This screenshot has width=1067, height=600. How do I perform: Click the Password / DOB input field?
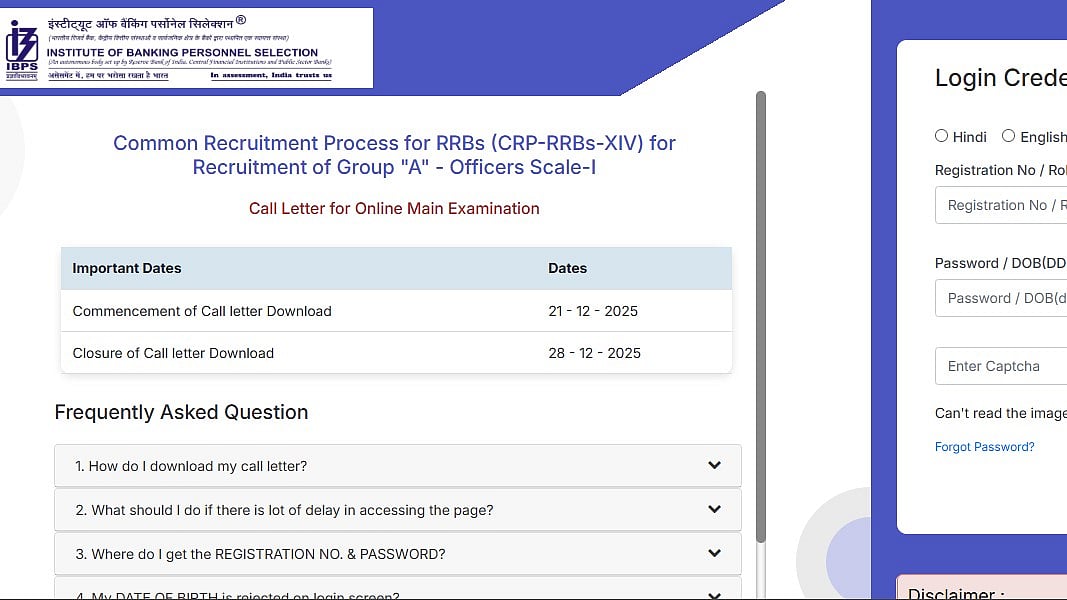(1005, 297)
